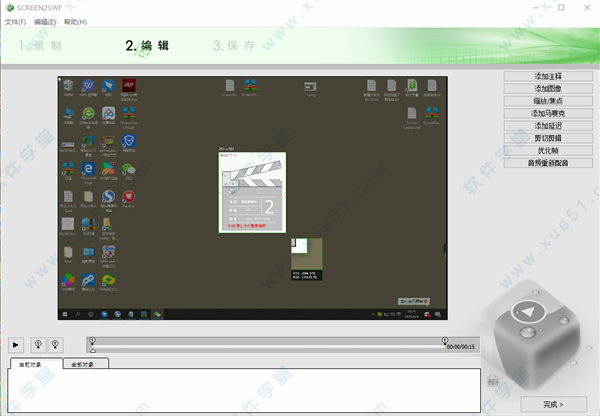Image resolution: width=600 pixels, height=416 pixels.
Task: Open the 编辑(E) menu
Action: click(x=45, y=21)
